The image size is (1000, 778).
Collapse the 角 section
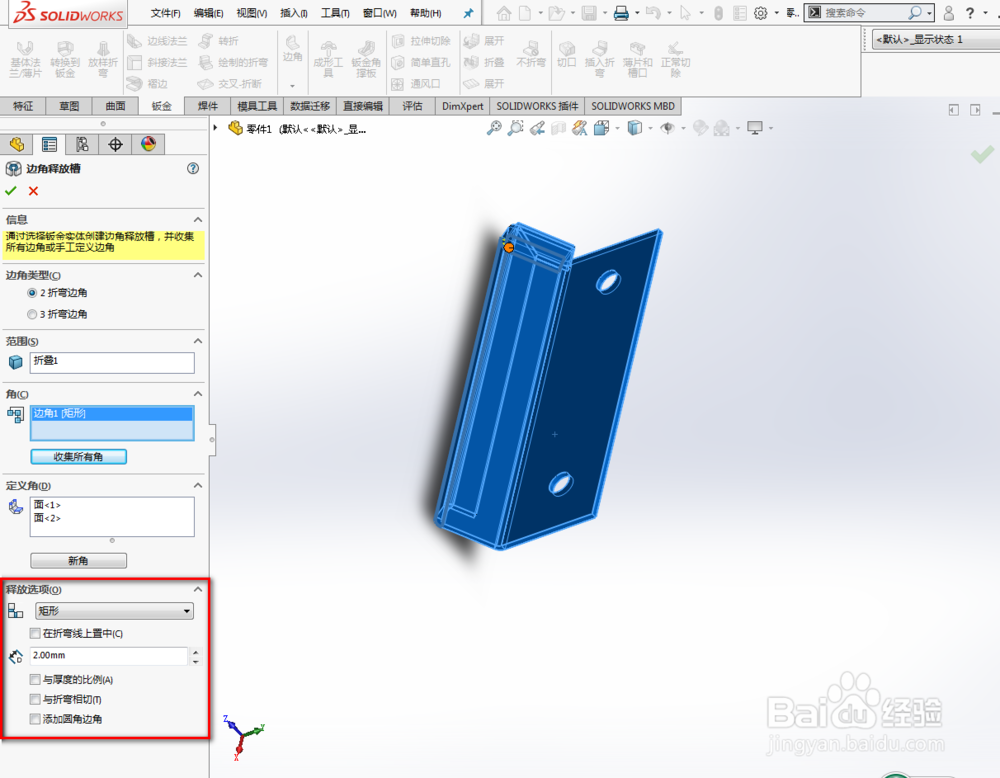pyautogui.click(x=198, y=394)
